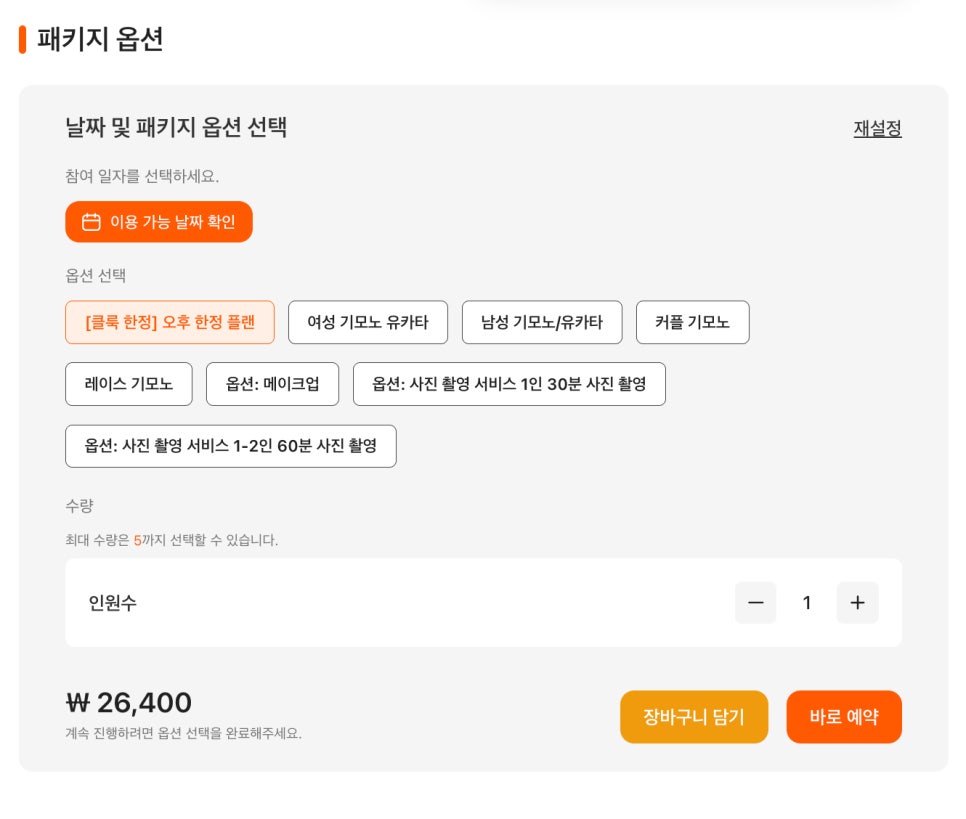
Task: Click 바로 예약 button
Action: [x=844, y=717]
